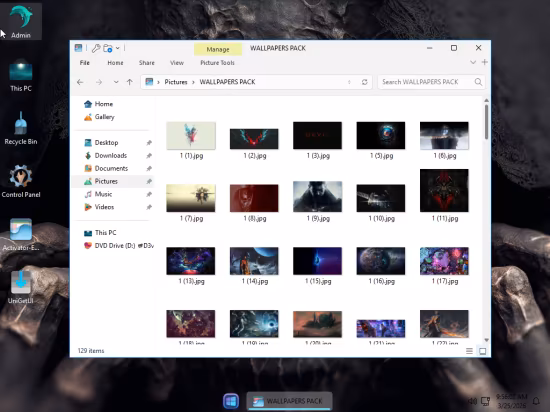Open the Picture Tools tab
The image size is (550, 412).
coord(217,63)
